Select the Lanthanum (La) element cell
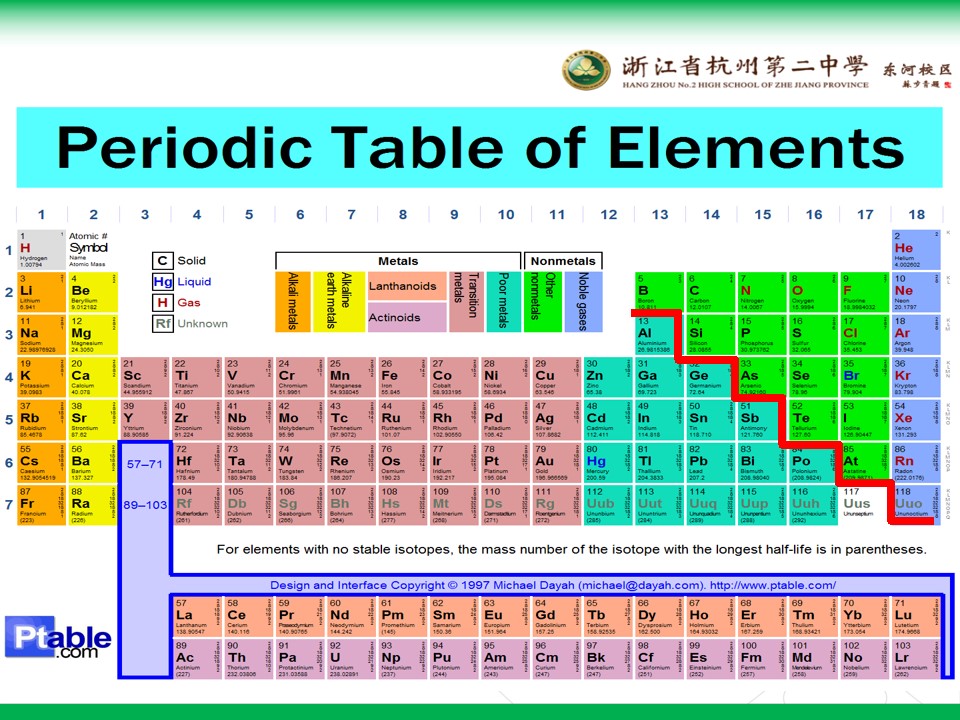 (197, 617)
